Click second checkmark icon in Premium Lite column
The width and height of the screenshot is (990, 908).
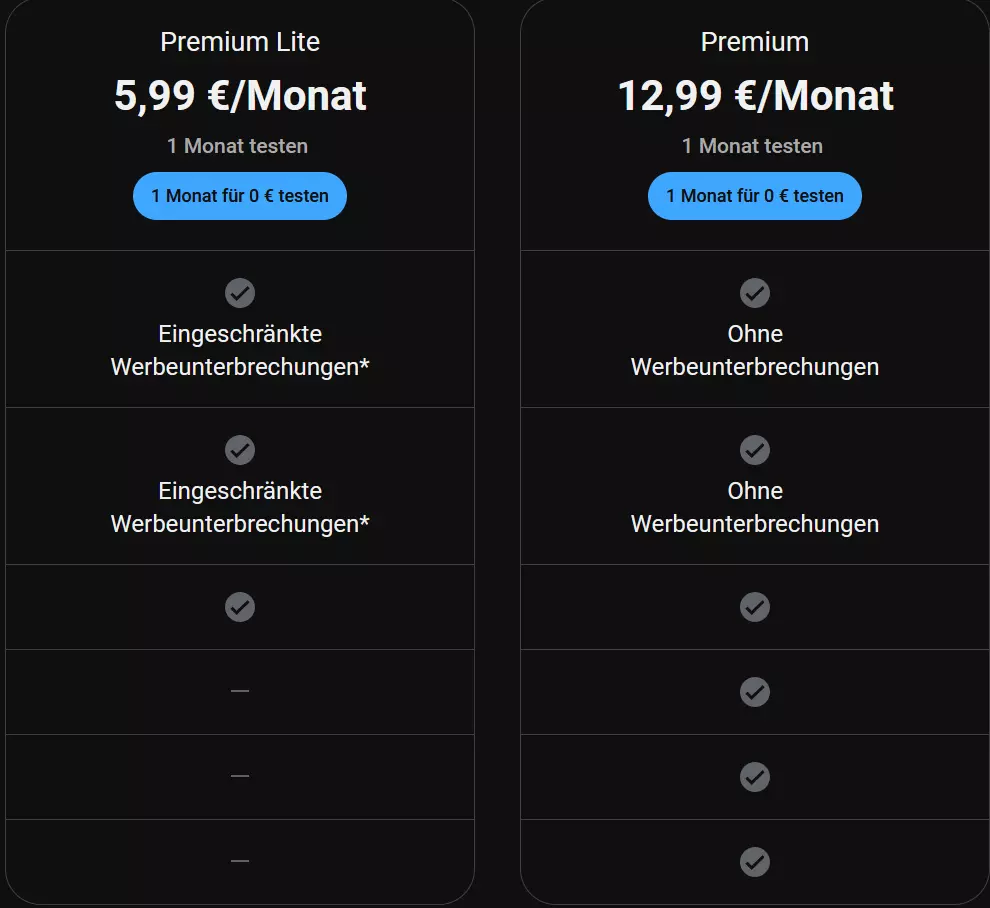pos(240,450)
